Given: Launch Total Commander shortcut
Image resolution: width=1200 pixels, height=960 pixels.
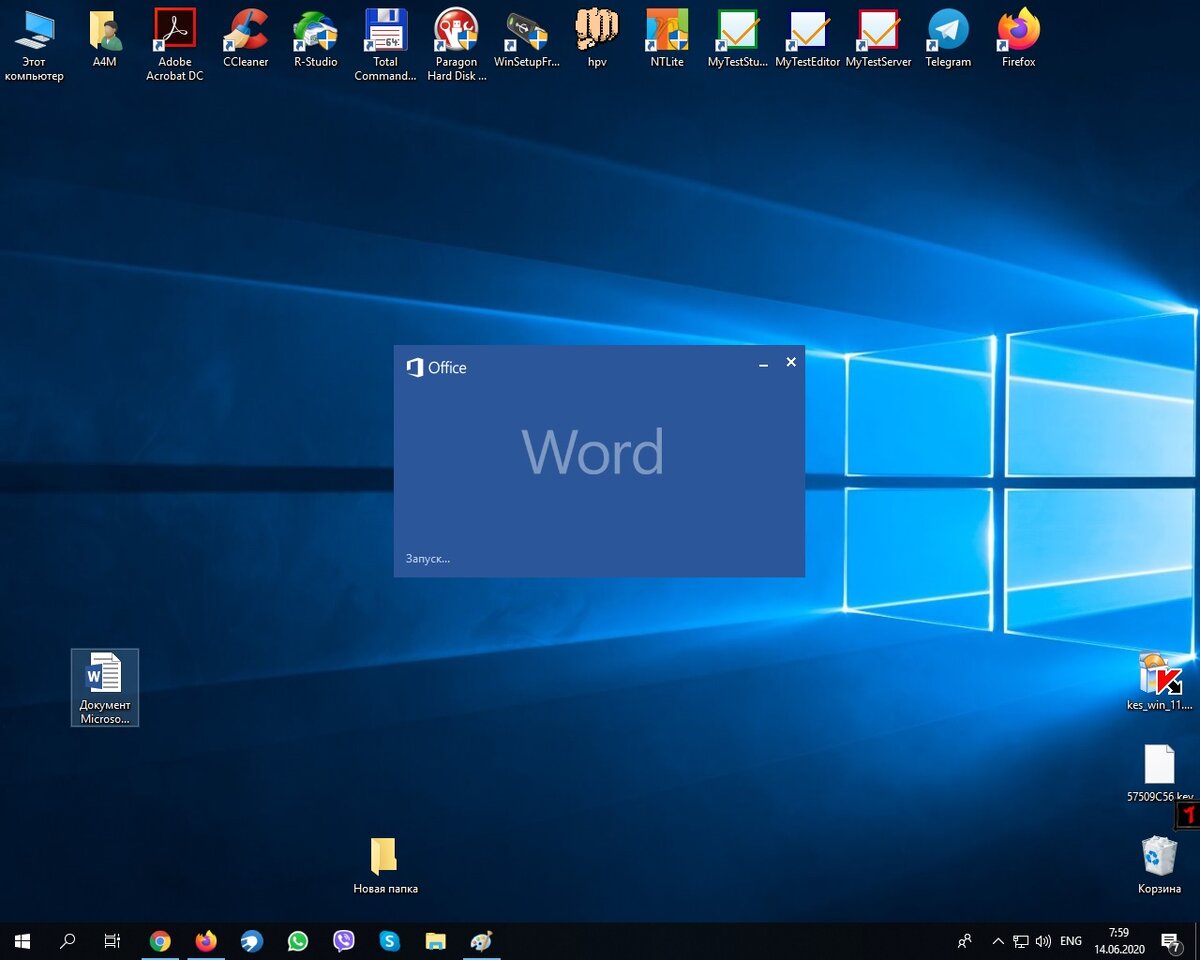Looking at the screenshot, I should click(385, 45).
